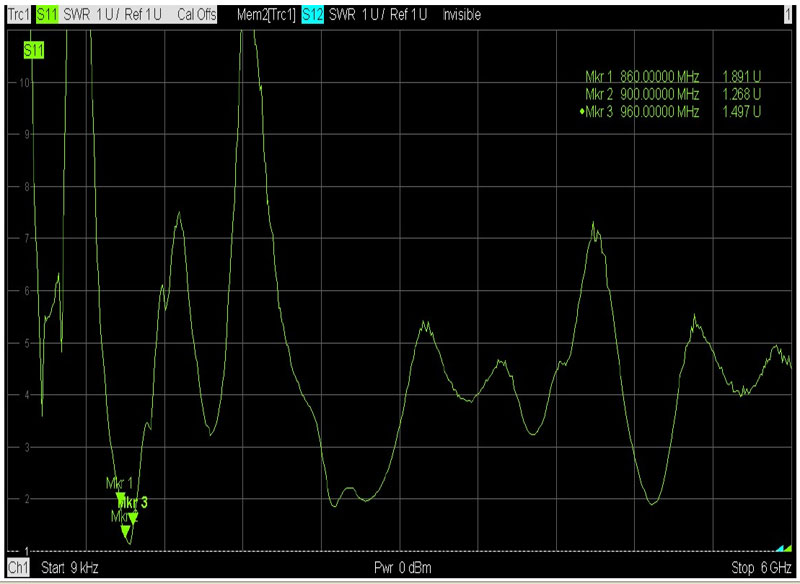Click the Trc1 trace name label
Screen dimensions: 800x584
pos(19,15)
